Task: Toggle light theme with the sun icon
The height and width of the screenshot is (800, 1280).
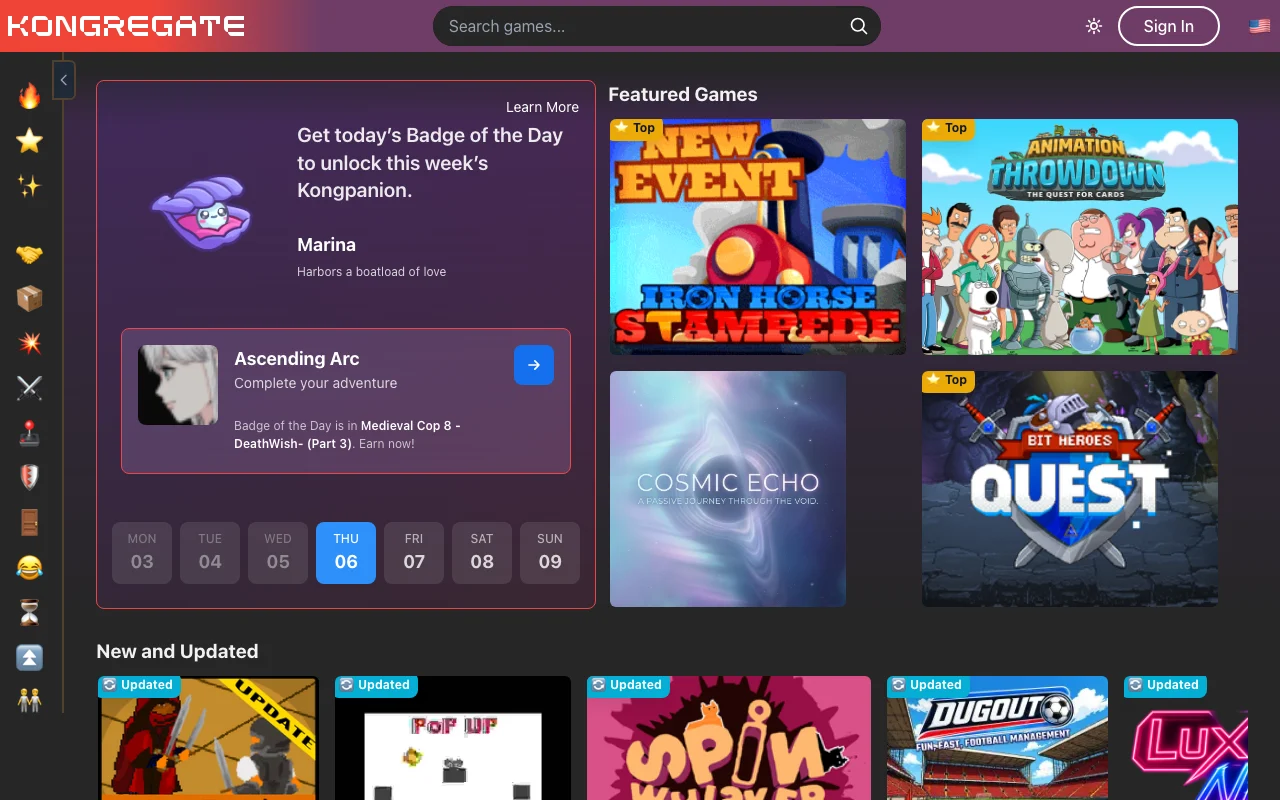Action: [1094, 26]
